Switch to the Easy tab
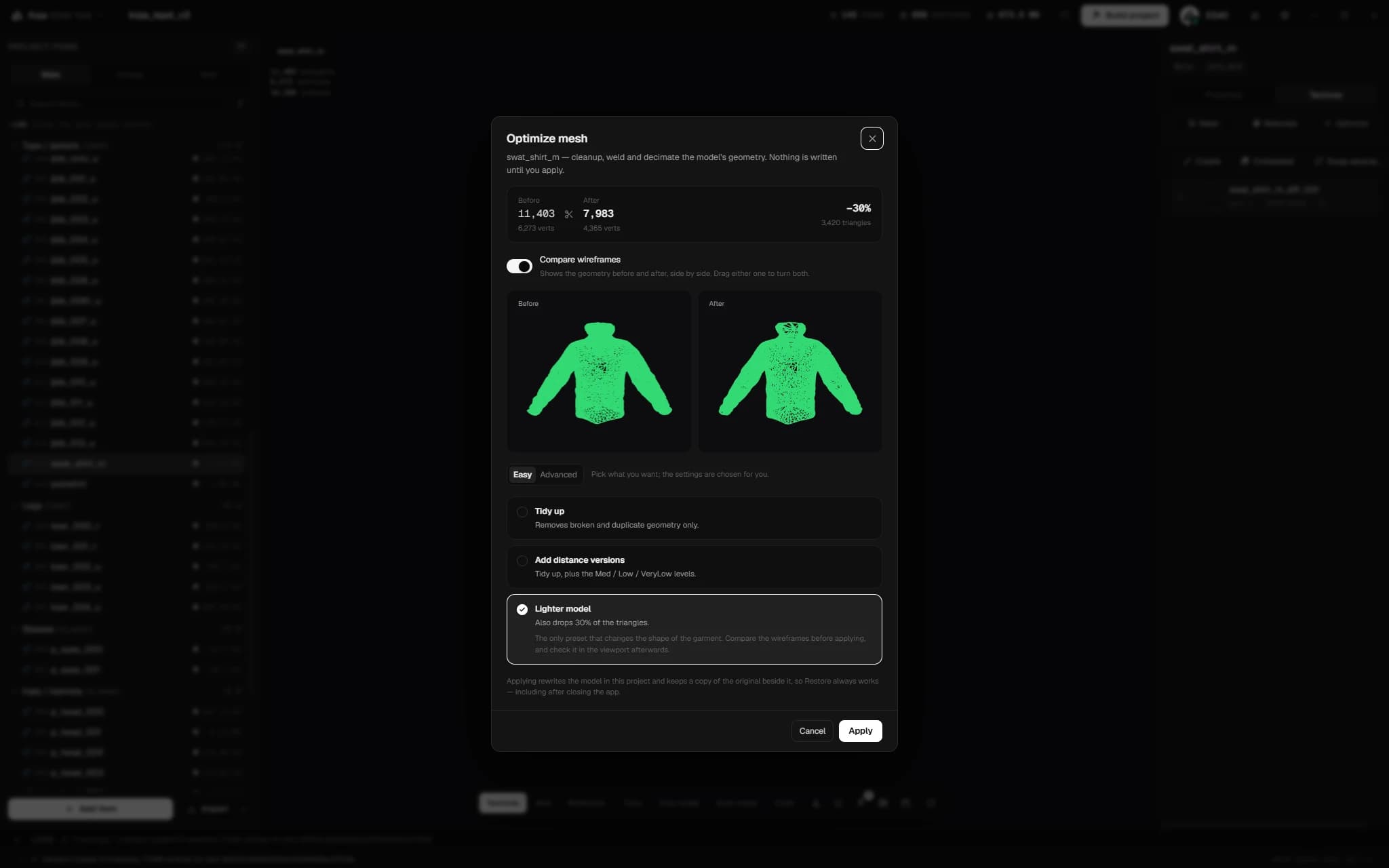This screenshot has height=868, width=1389. click(522, 475)
